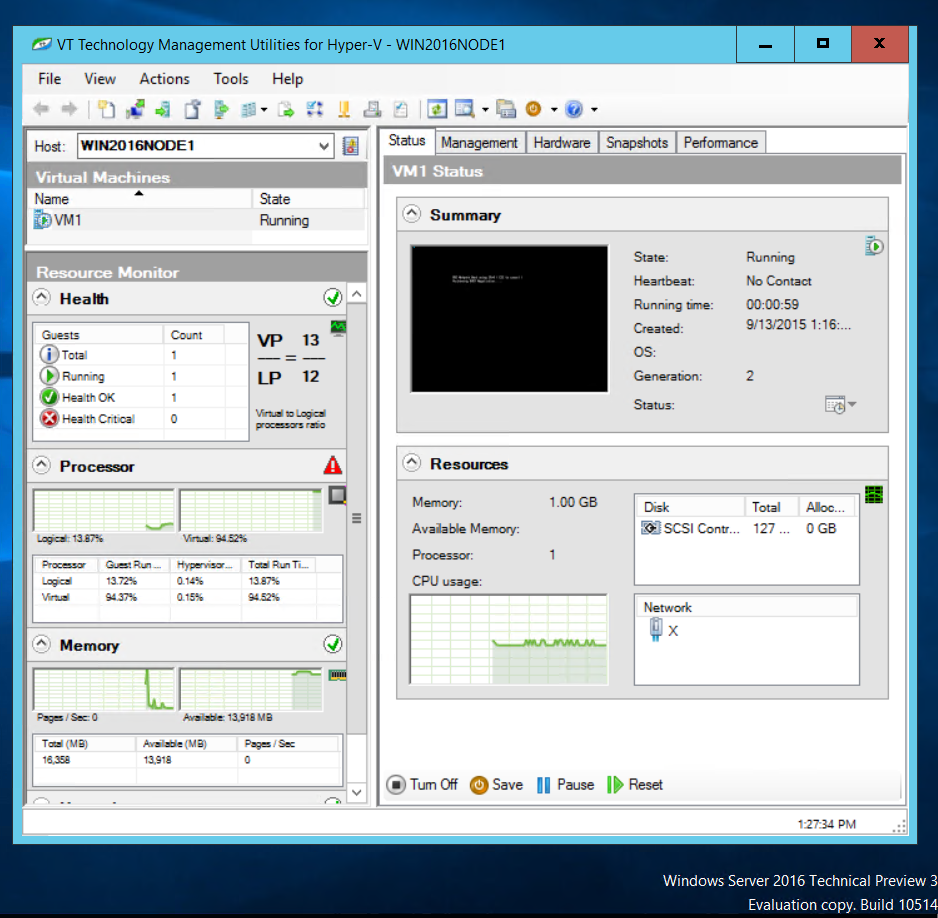The height and width of the screenshot is (918, 938).
Task: Click the Refresh toolbar icon
Action: click(x=437, y=109)
